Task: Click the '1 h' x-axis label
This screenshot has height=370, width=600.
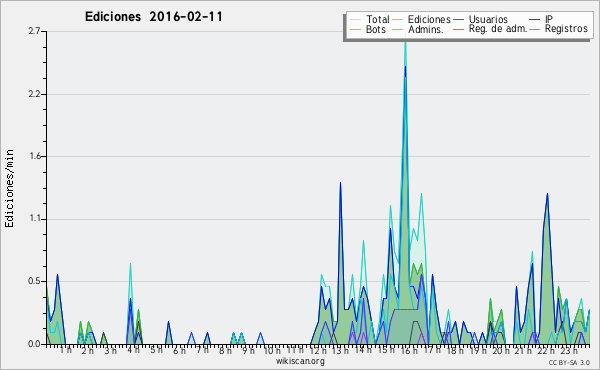Action: (x=66, y=350)
